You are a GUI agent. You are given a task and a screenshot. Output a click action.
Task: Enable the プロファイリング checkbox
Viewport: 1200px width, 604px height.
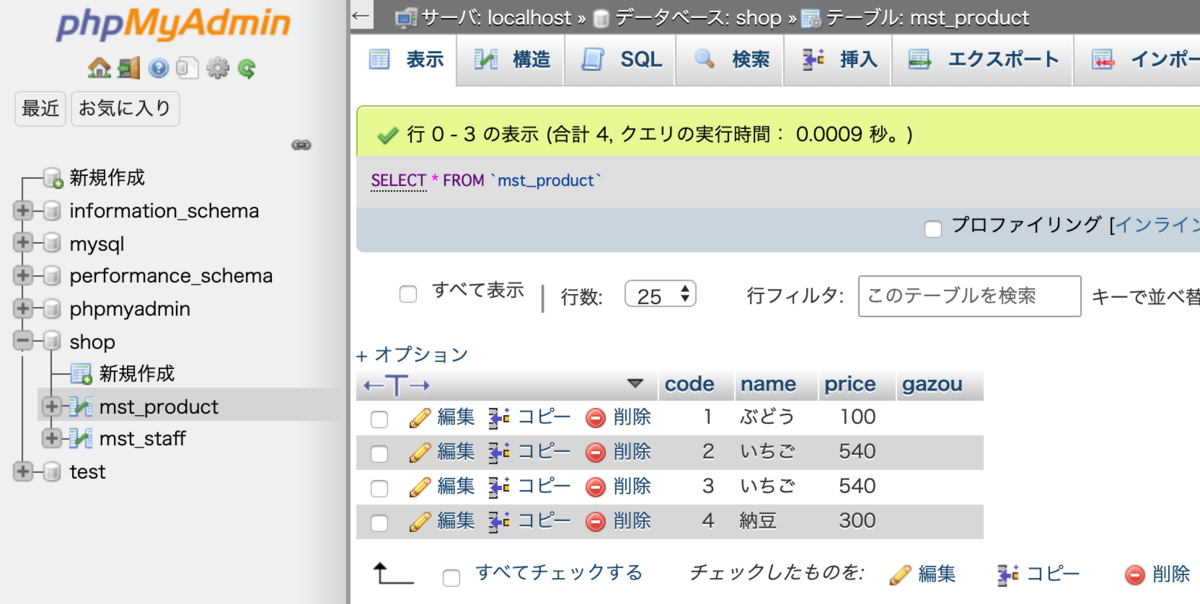click(x=933, y=229)
